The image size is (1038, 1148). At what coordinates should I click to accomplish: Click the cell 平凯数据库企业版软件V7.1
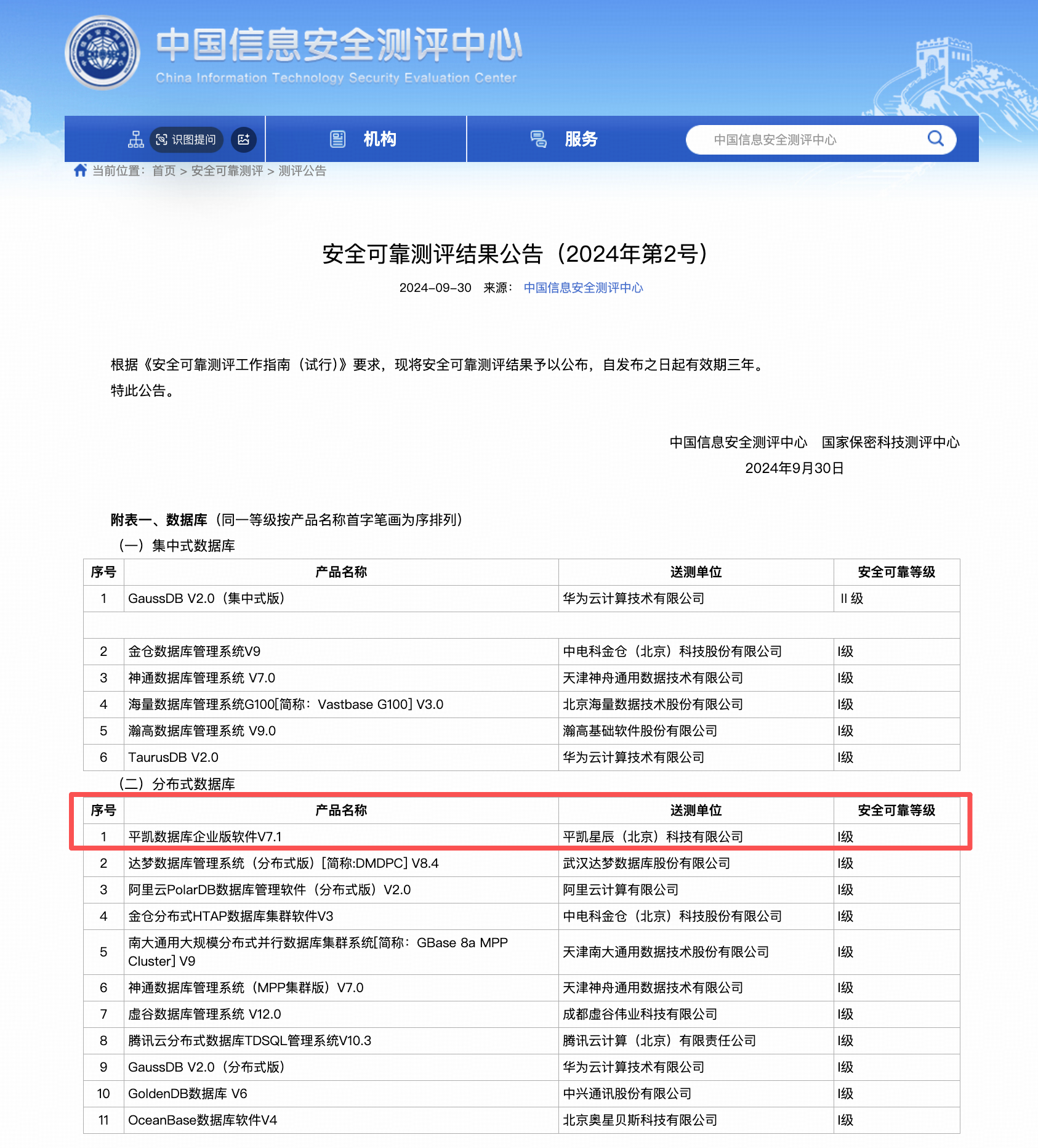[x=341, y=837]
